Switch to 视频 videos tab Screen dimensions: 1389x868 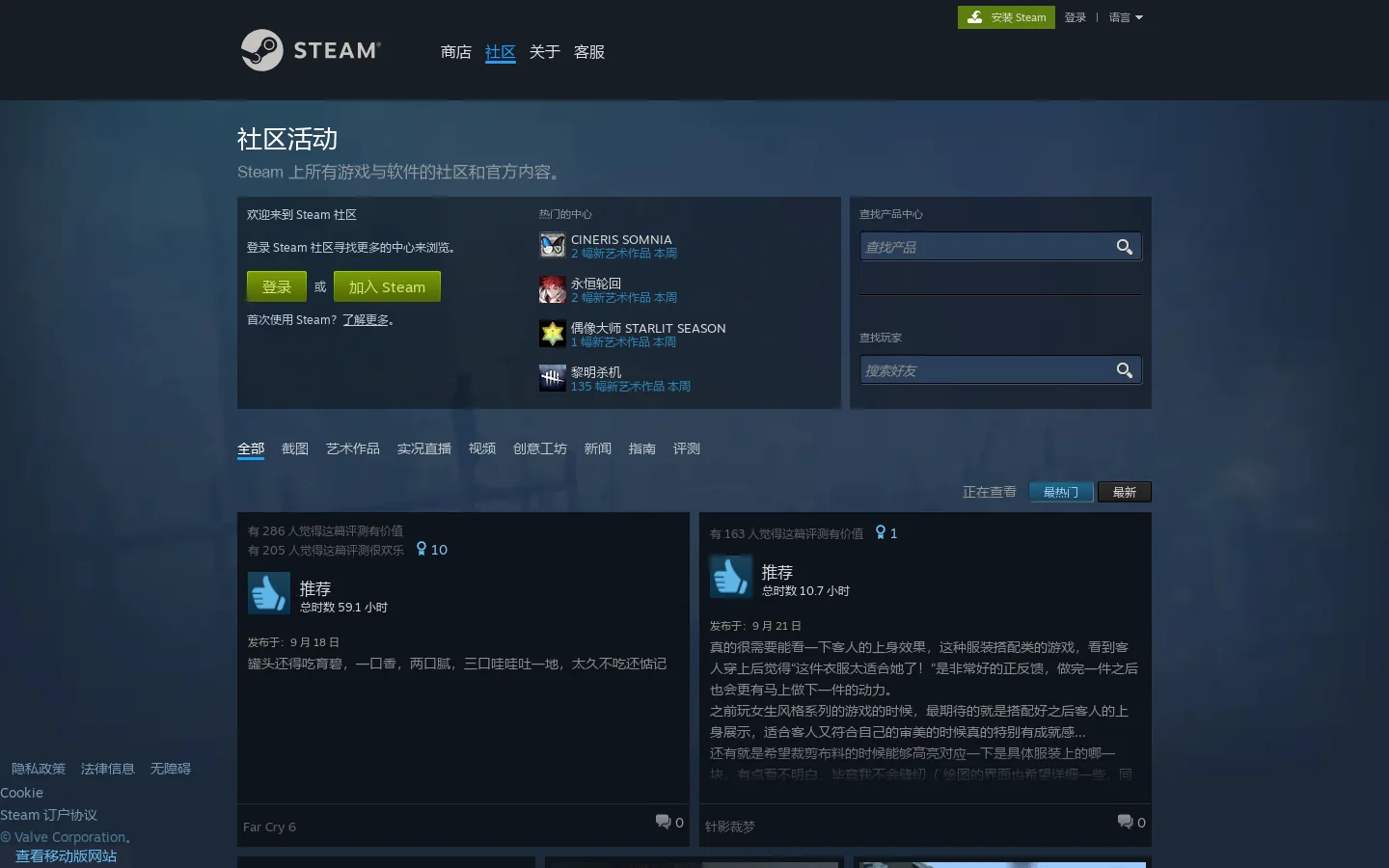[481, 448]
